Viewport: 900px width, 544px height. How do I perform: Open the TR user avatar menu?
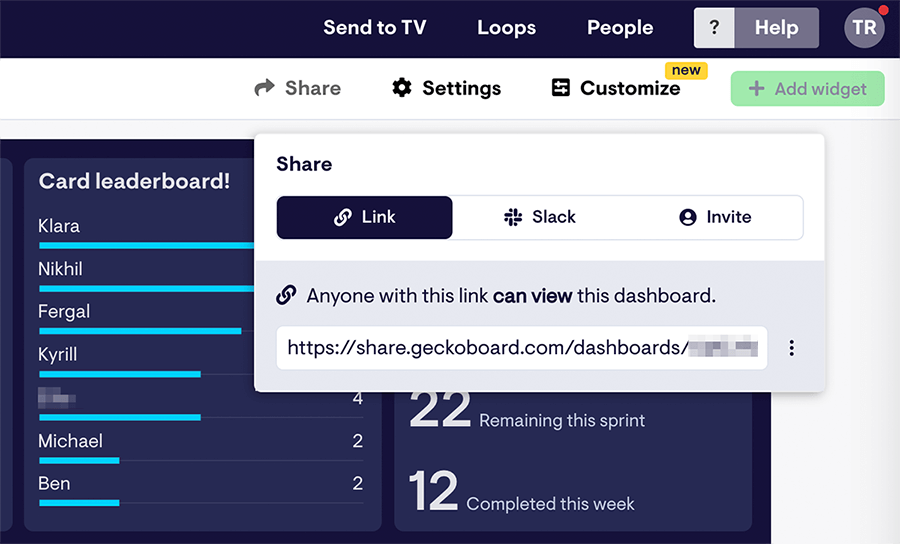tap(864, 28)
